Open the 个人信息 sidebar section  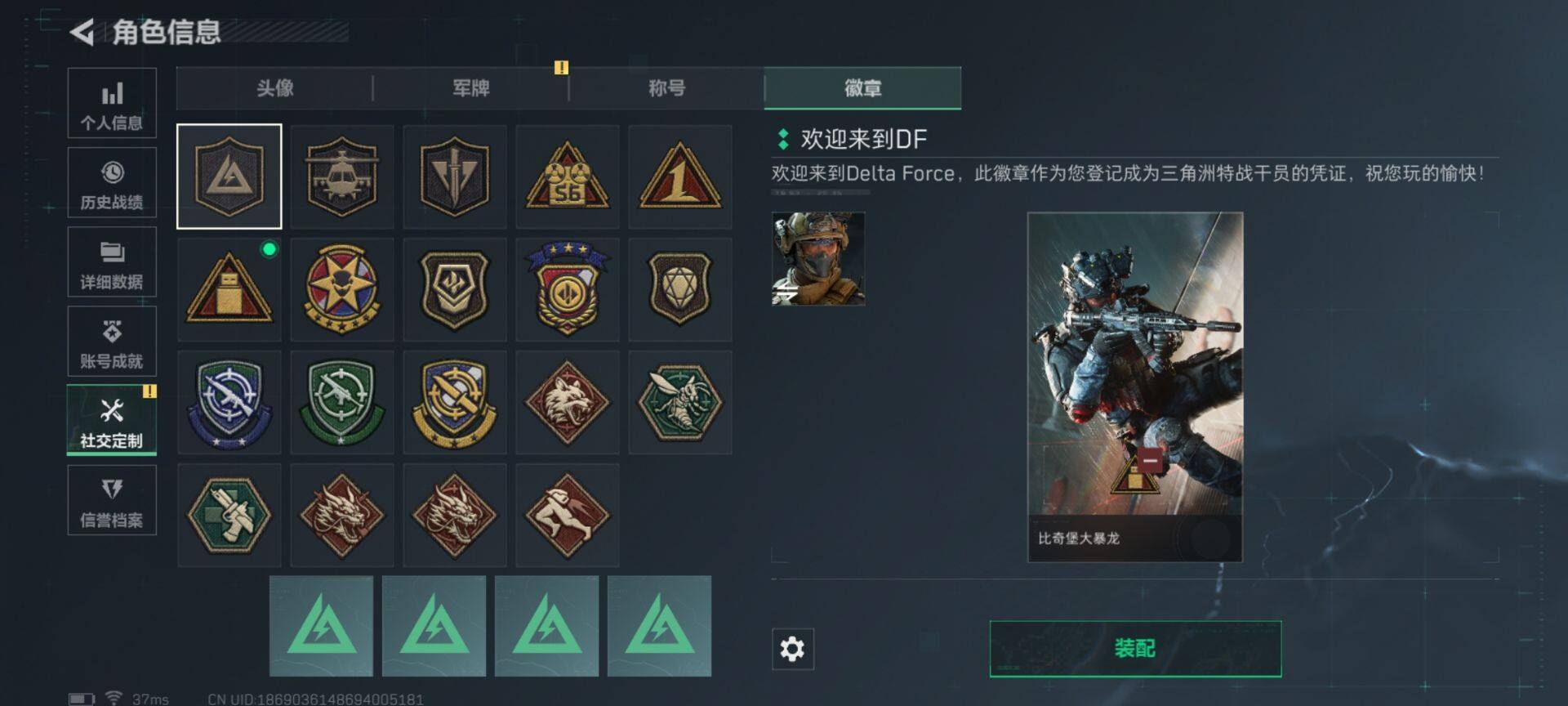pos(112,104)
